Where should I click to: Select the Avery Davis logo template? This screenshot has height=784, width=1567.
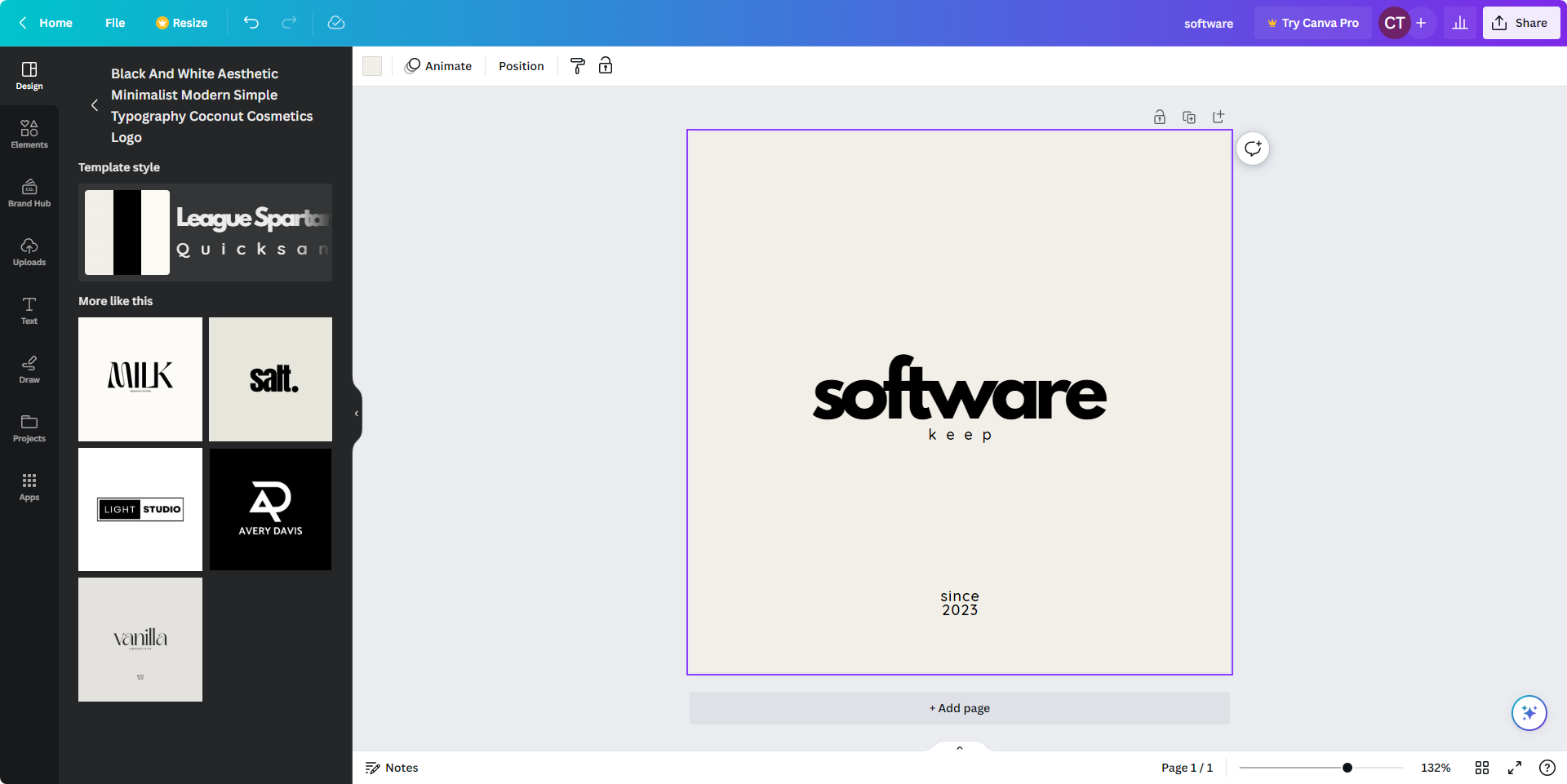pyautogui.click(x=270, y=509)
